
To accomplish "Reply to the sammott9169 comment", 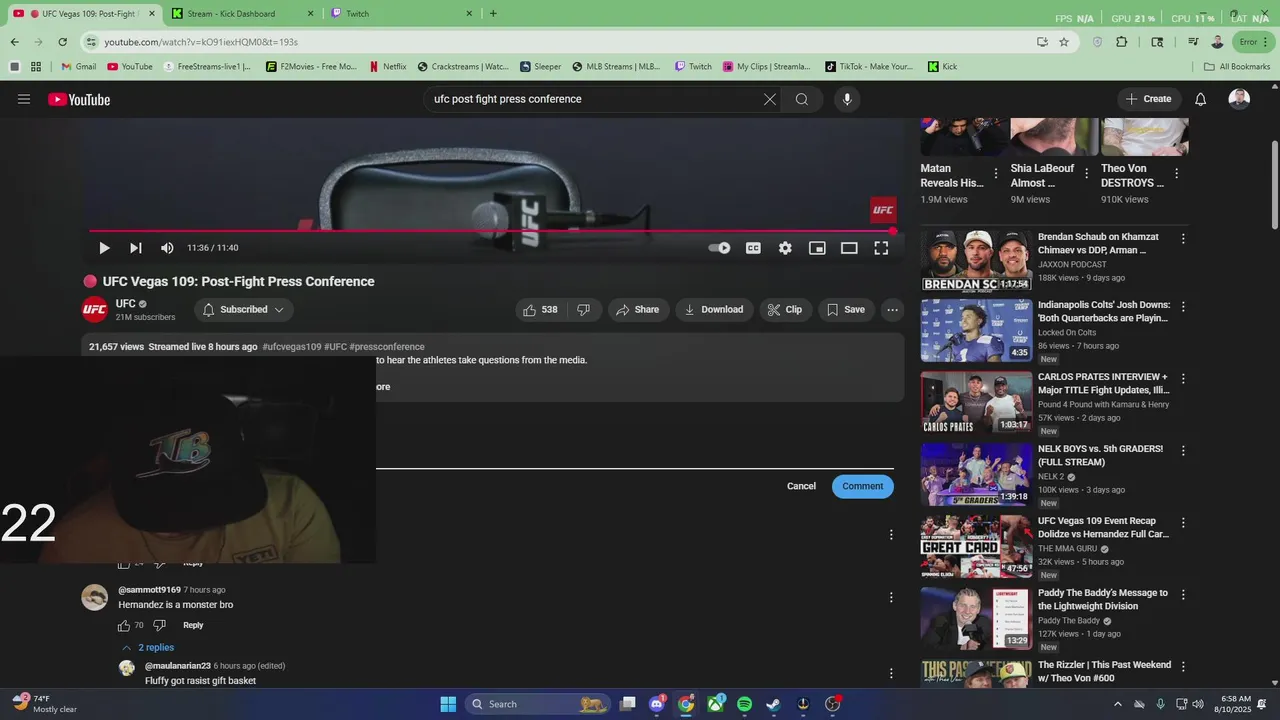I will pyautogui.click(x=193, y=626).
